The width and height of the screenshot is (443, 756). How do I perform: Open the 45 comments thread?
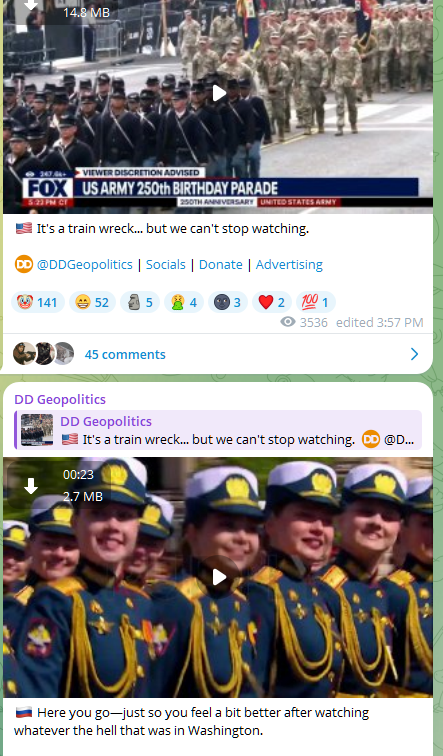[125, 354]
